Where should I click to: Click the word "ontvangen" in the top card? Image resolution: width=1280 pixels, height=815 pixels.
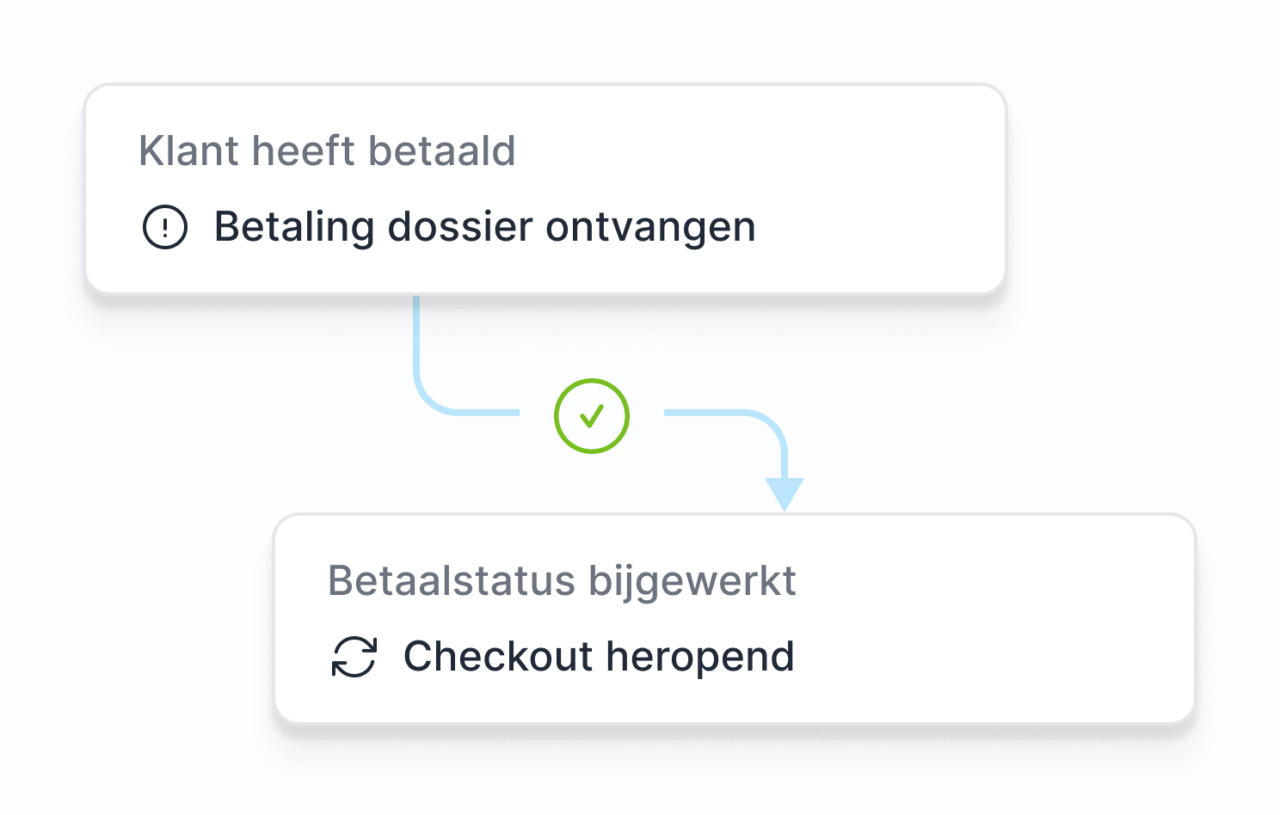coord(651,228)
